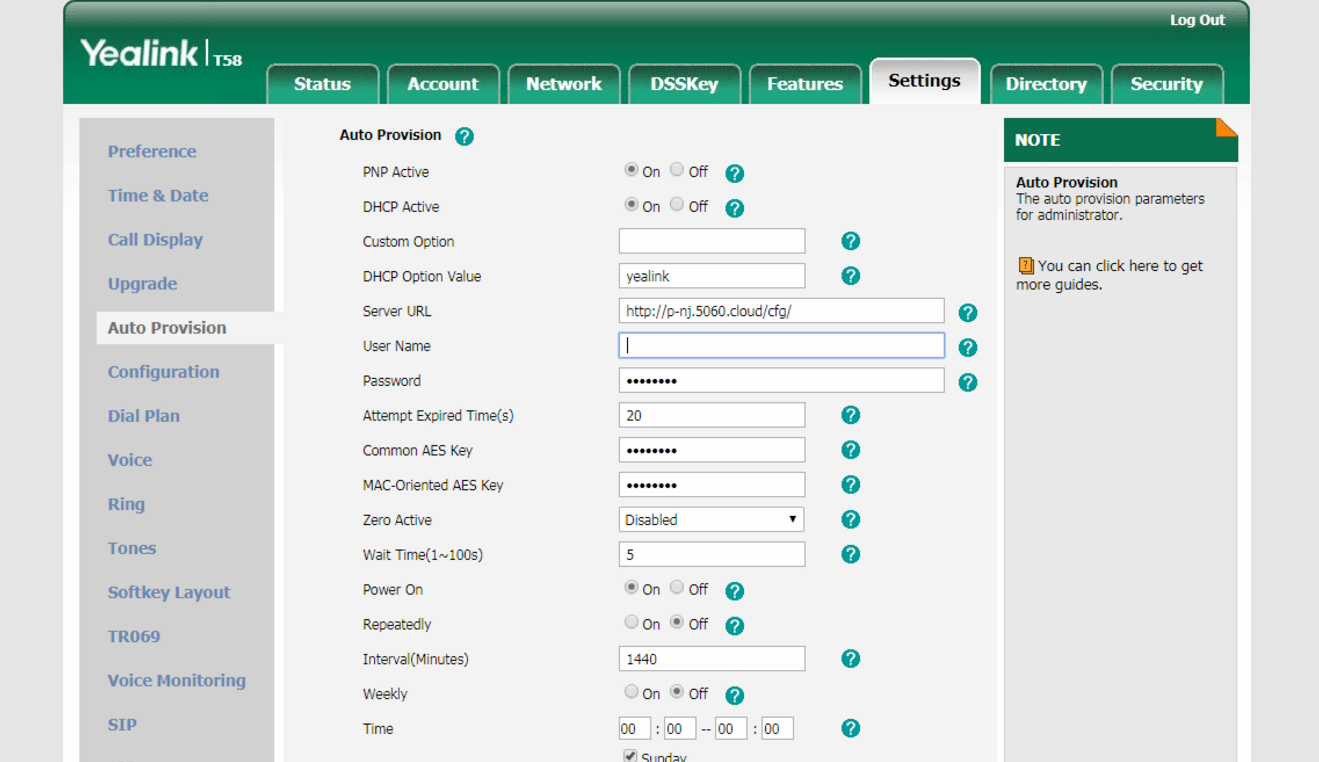Click help icon next to Auto Provision heading
This screenshot has width=1319, height=762.
tap(464, 137)
